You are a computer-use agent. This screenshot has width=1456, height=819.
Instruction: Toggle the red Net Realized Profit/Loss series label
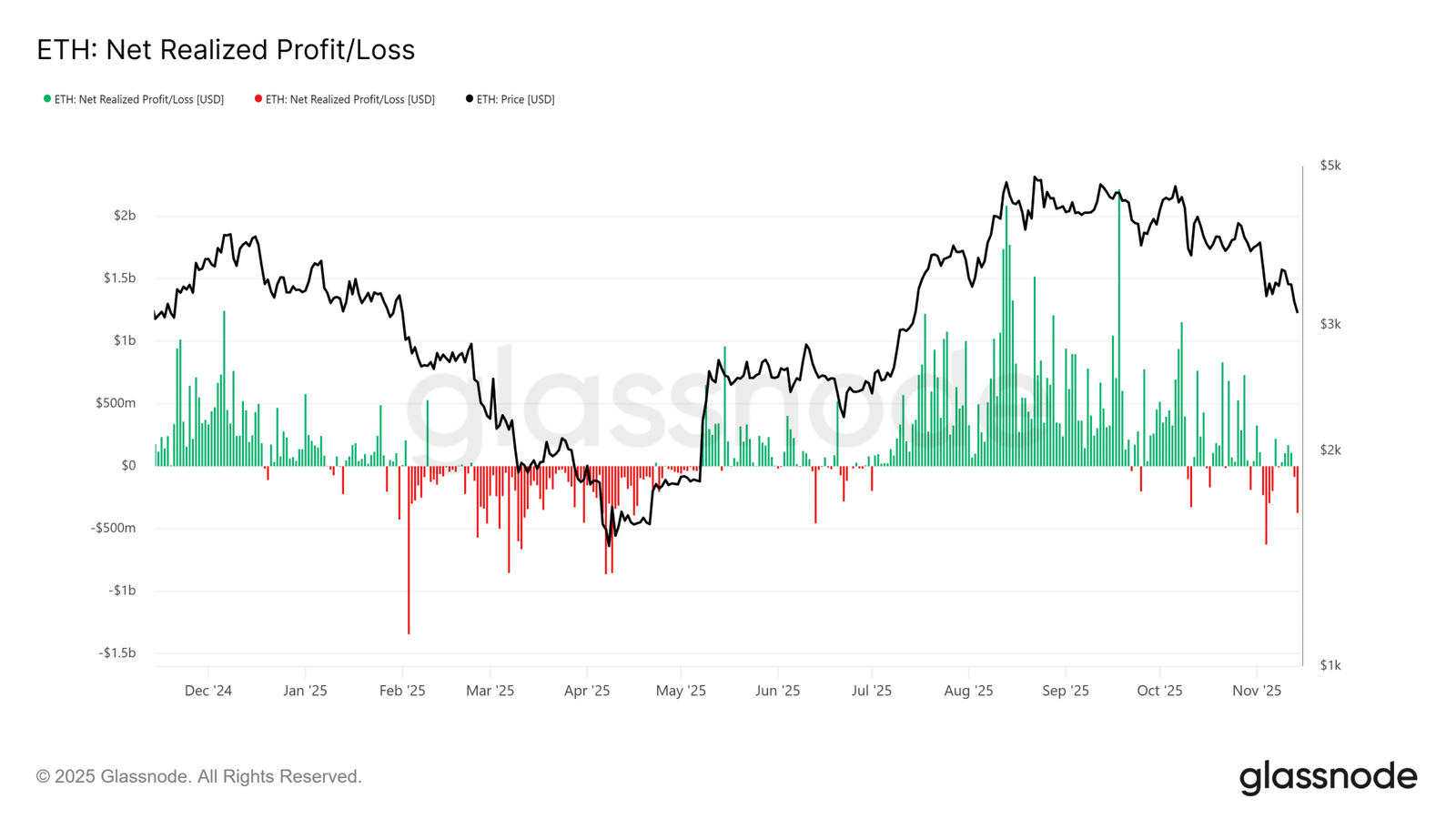point(350,99)
